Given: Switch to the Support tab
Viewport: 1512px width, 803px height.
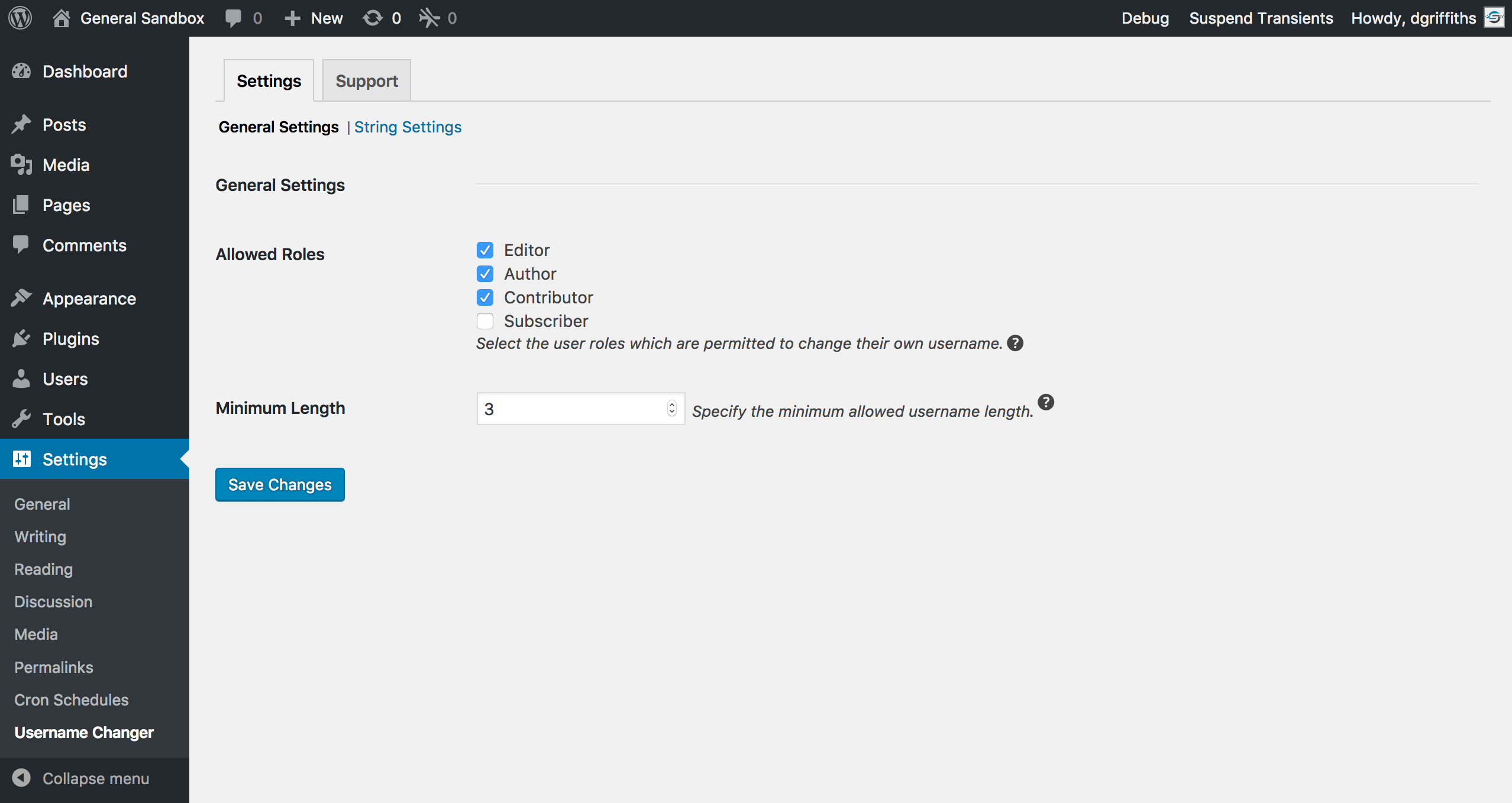Looking at the screenshot, I should pyautogui.click(x=366, y=80).
